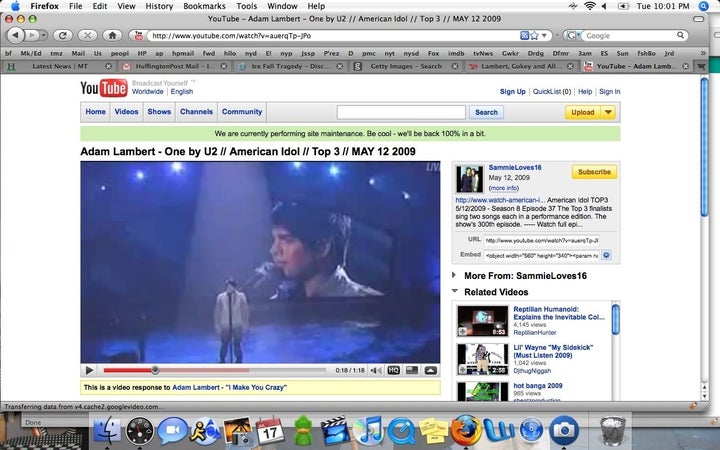
Task: Play the Adam Lambert video
Action: (x=89, y=370)
